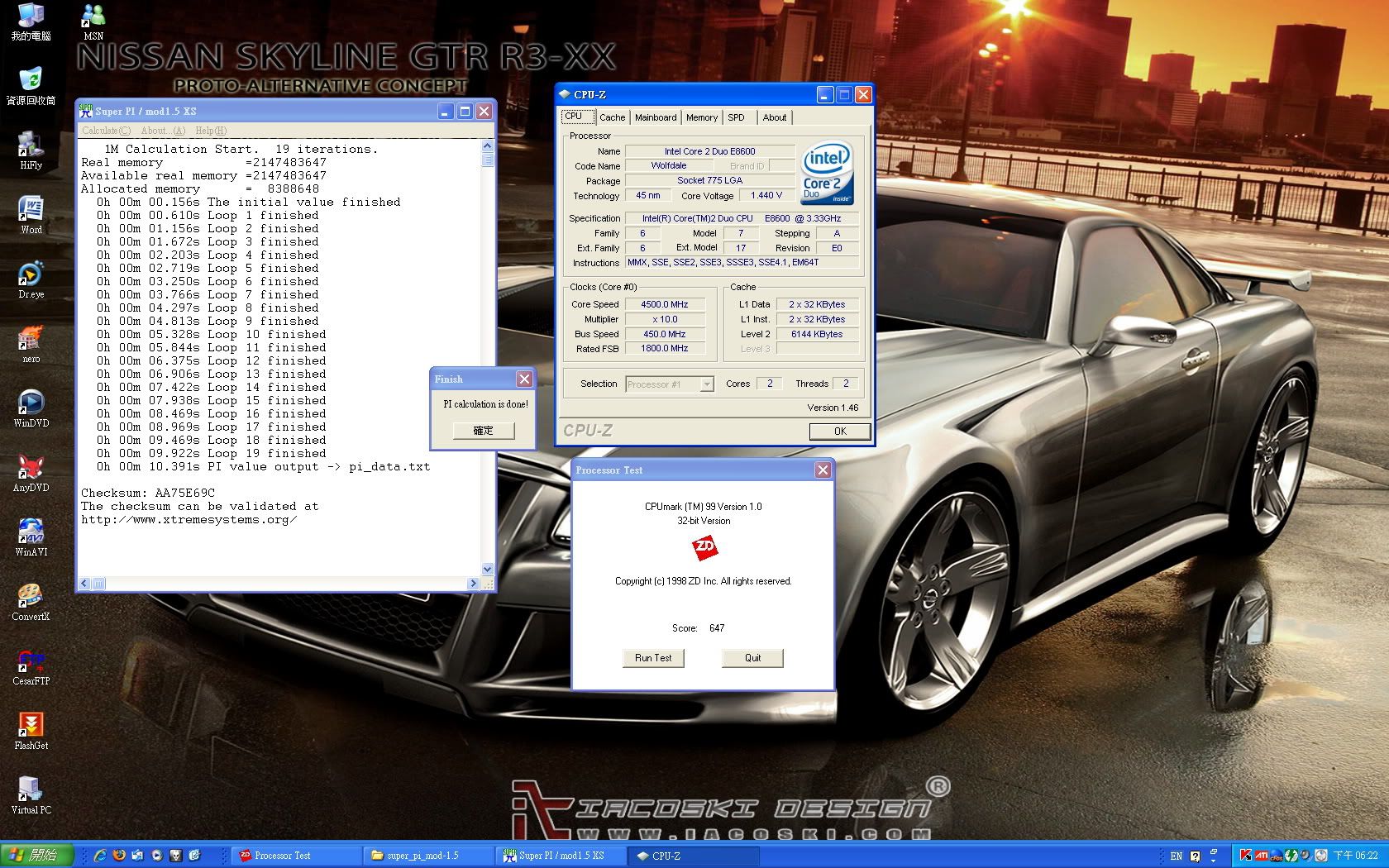Screen dimensions: 1389x868
Task: Click the Level 2 cache 6144 KBytes value
Action: click(817, 334)
